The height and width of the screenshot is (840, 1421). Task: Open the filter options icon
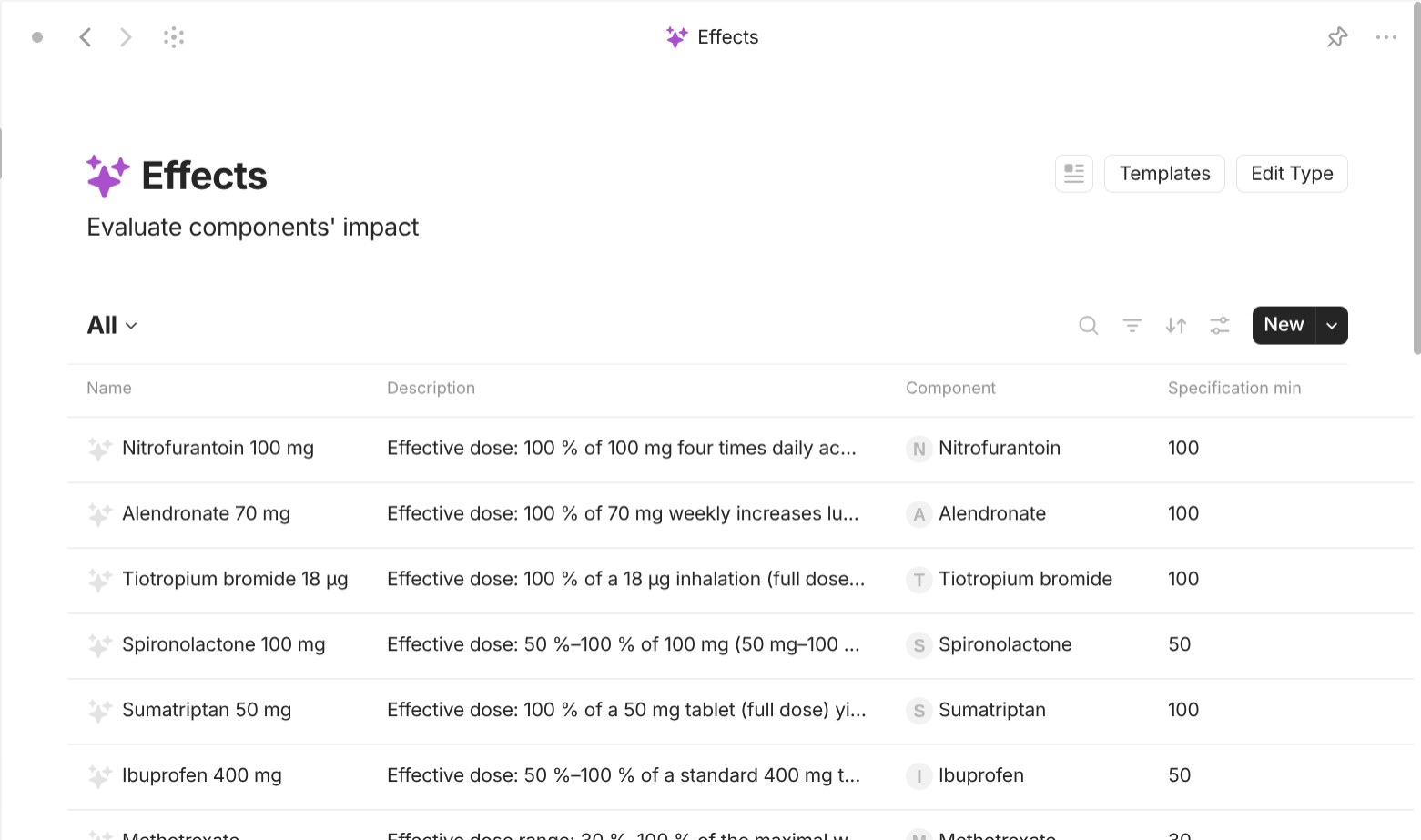[1132, 325]
